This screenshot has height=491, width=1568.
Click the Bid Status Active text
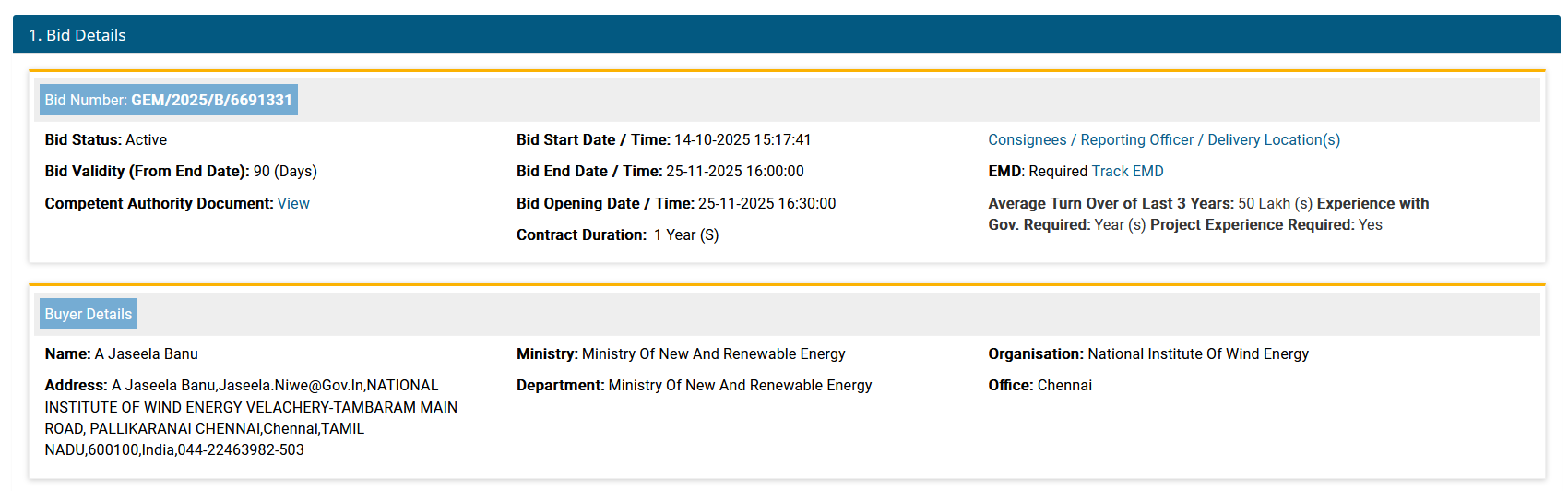(x=146, y=140)
